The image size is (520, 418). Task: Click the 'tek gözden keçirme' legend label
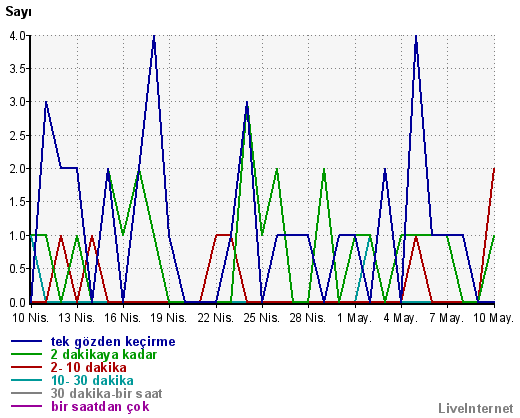point(113,342)
